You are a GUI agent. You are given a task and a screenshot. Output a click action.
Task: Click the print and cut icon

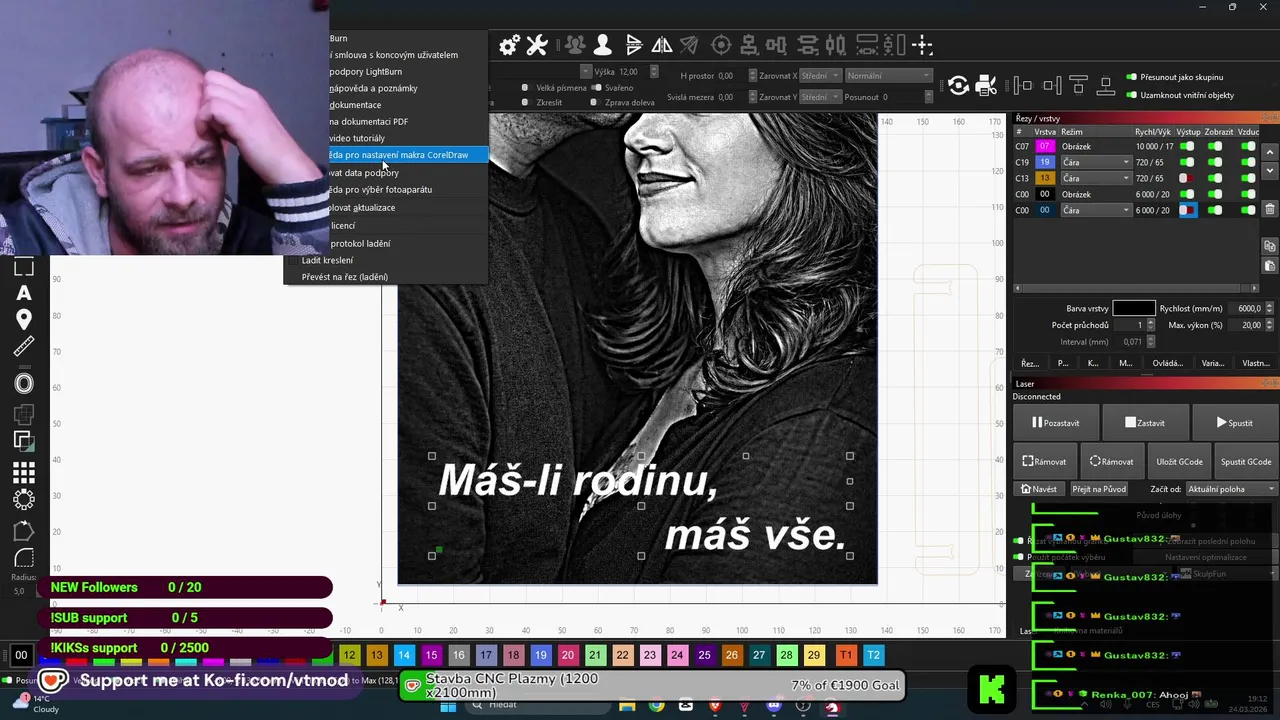[986, 86]
